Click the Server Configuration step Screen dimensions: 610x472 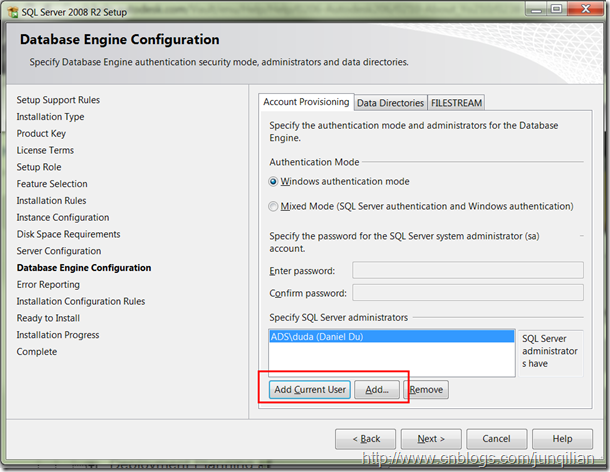click(x=59, y=251)
